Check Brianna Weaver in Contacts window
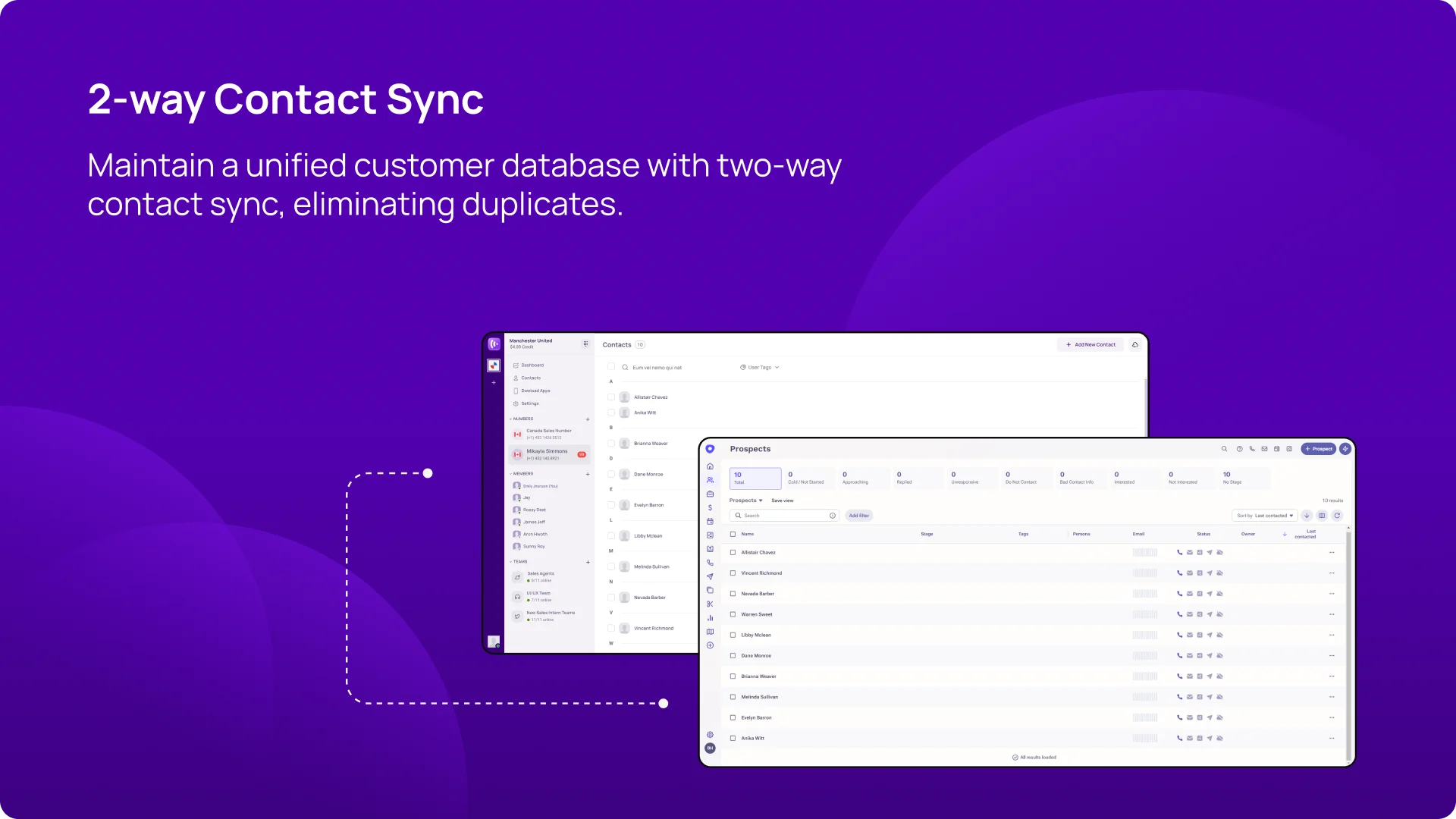 click(x=611, y=444)
